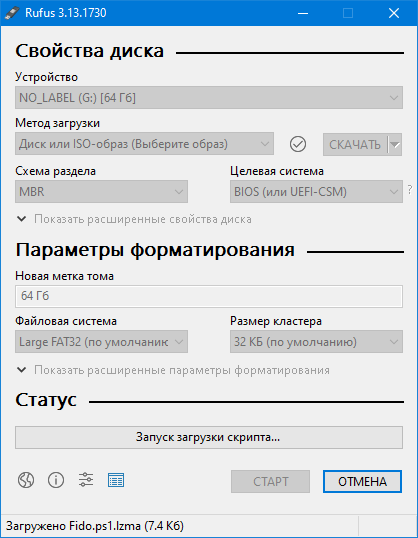The width and height of the screenshot is (418, 538).
Task: Open the split arrow beside СКАЧАТЬ
Action: point(395,144)
